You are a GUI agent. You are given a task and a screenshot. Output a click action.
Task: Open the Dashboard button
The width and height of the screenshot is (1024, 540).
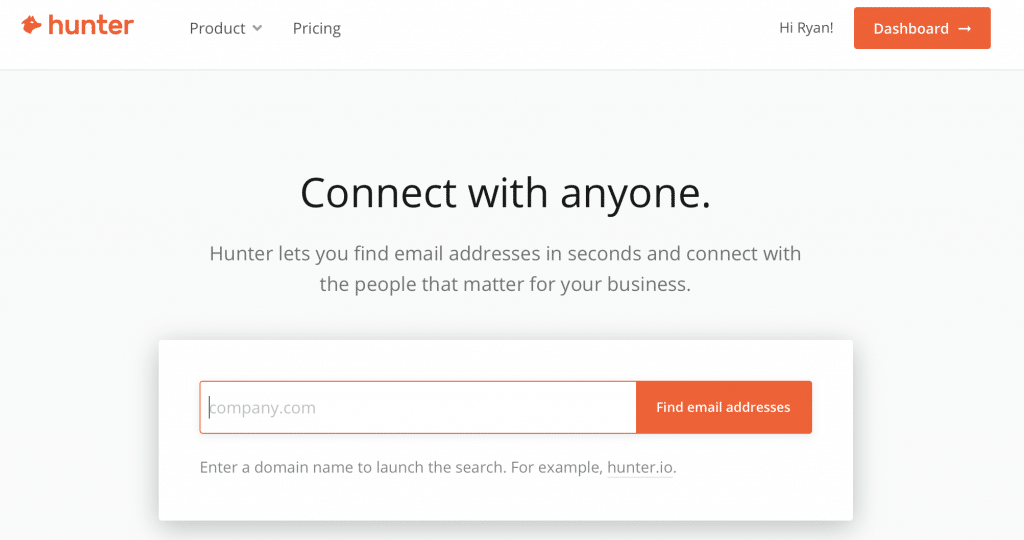(x=922, y=28)
